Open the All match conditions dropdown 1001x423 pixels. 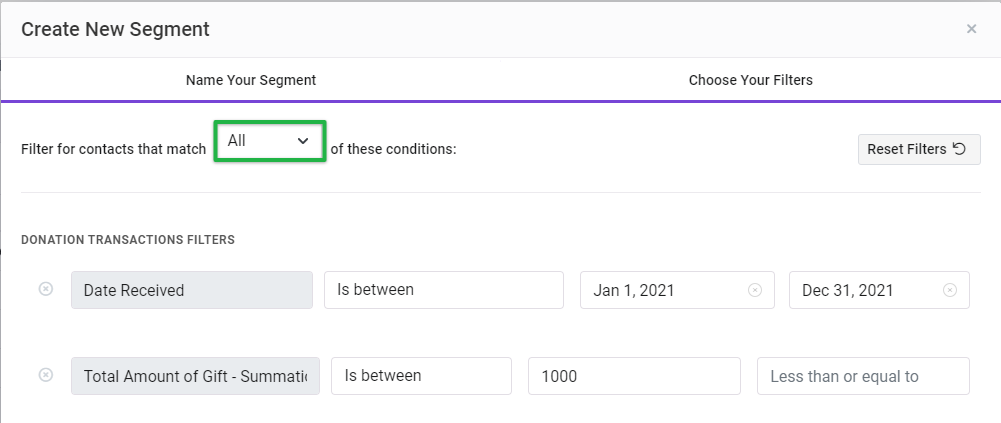click(269, 141)
